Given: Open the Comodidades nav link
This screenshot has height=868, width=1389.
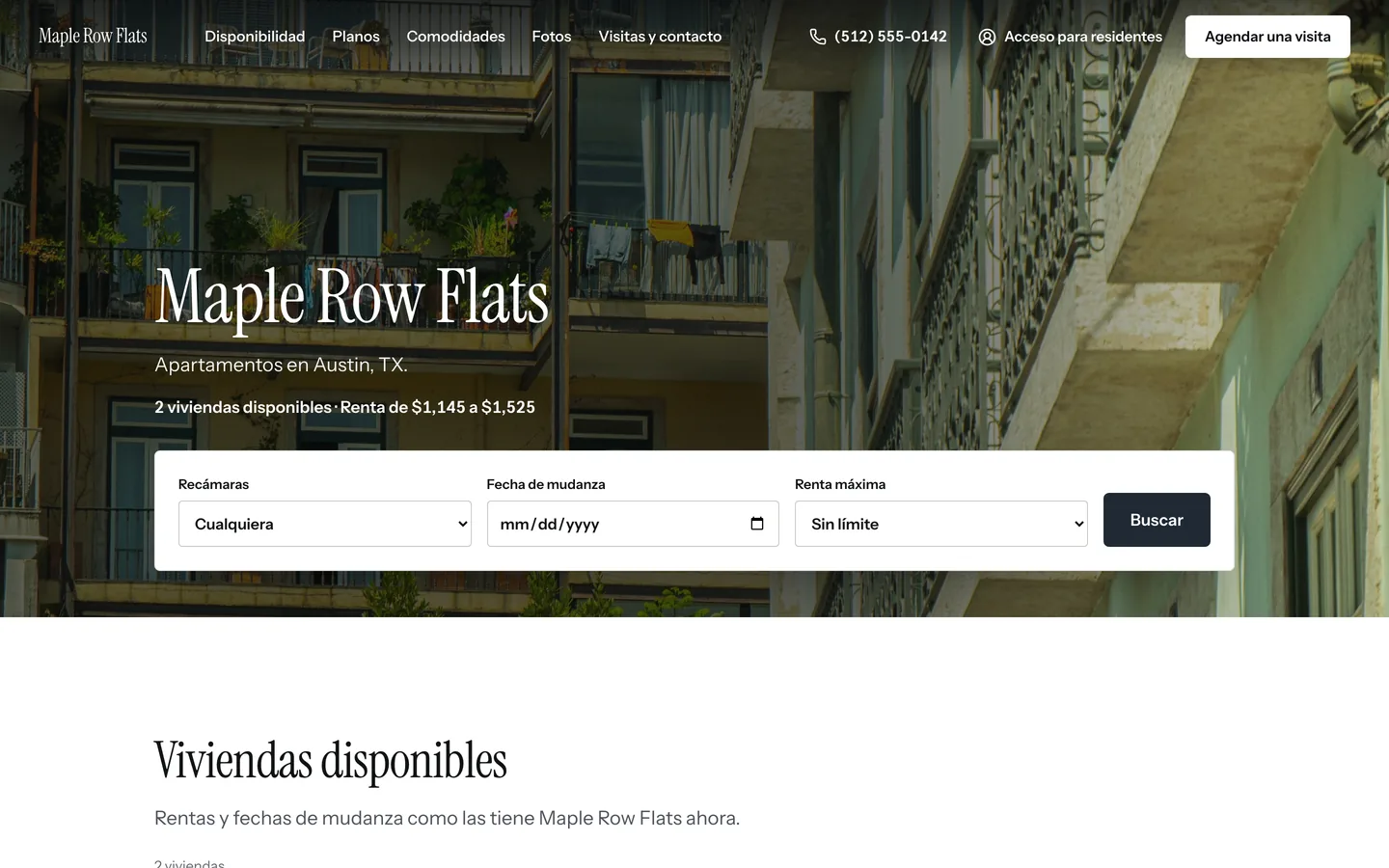Looking at the screenshot, I should 455,37.
